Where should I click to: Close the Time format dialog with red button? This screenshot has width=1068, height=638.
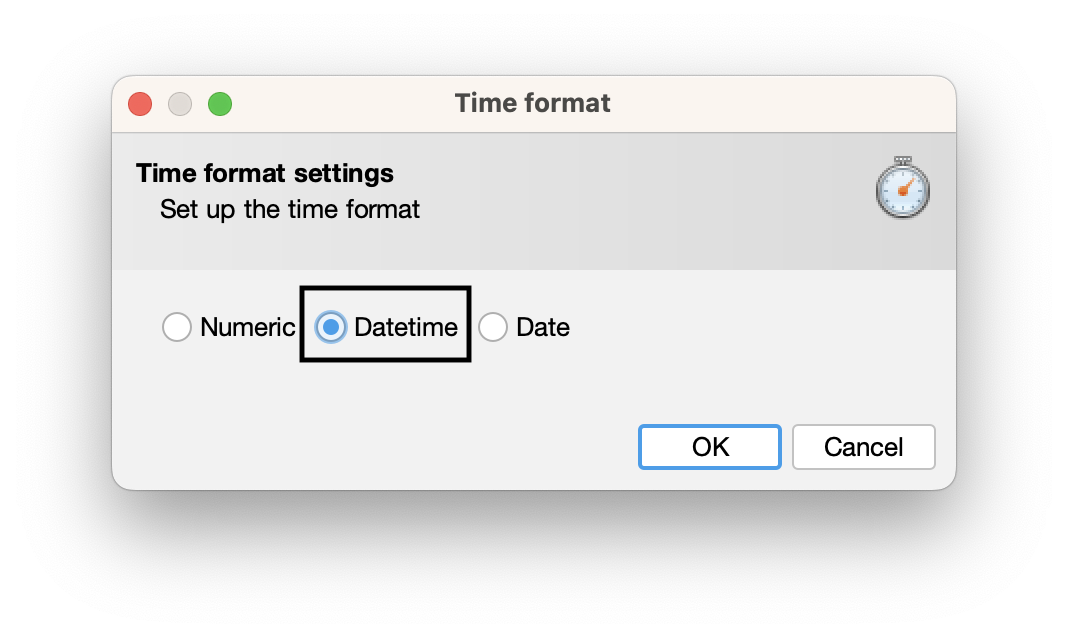pos(140,103)
